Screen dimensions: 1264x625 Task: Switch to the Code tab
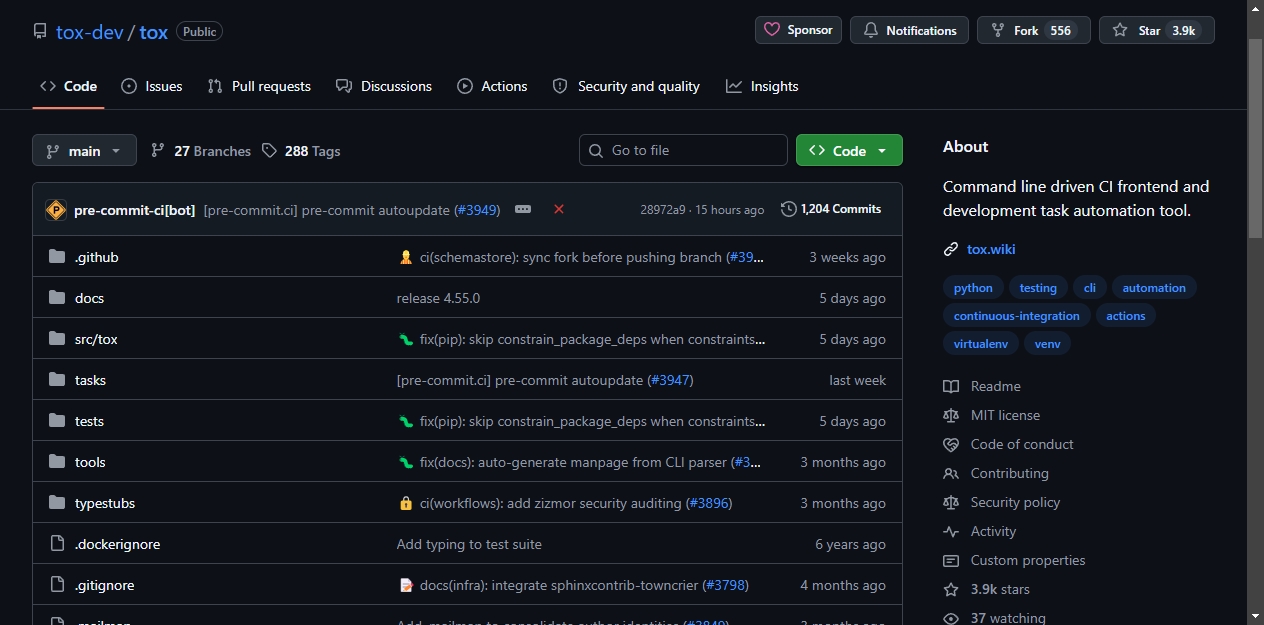tap(68, 86)
